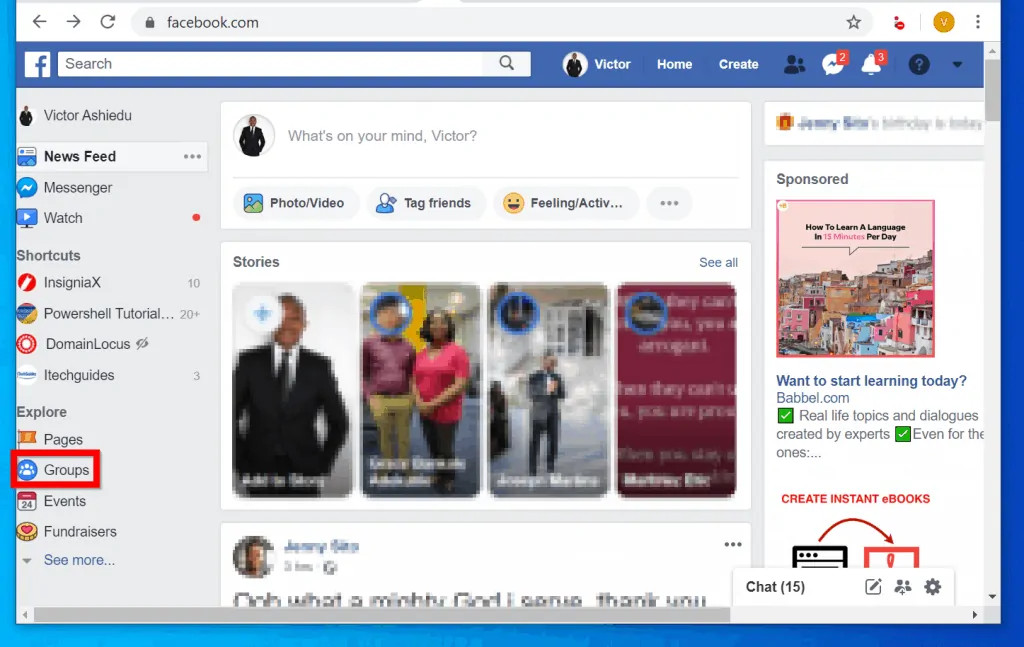This screenshot has width=1024, height=647.
Task: Open notifications via the bell icon
Action: click(872, 64)
